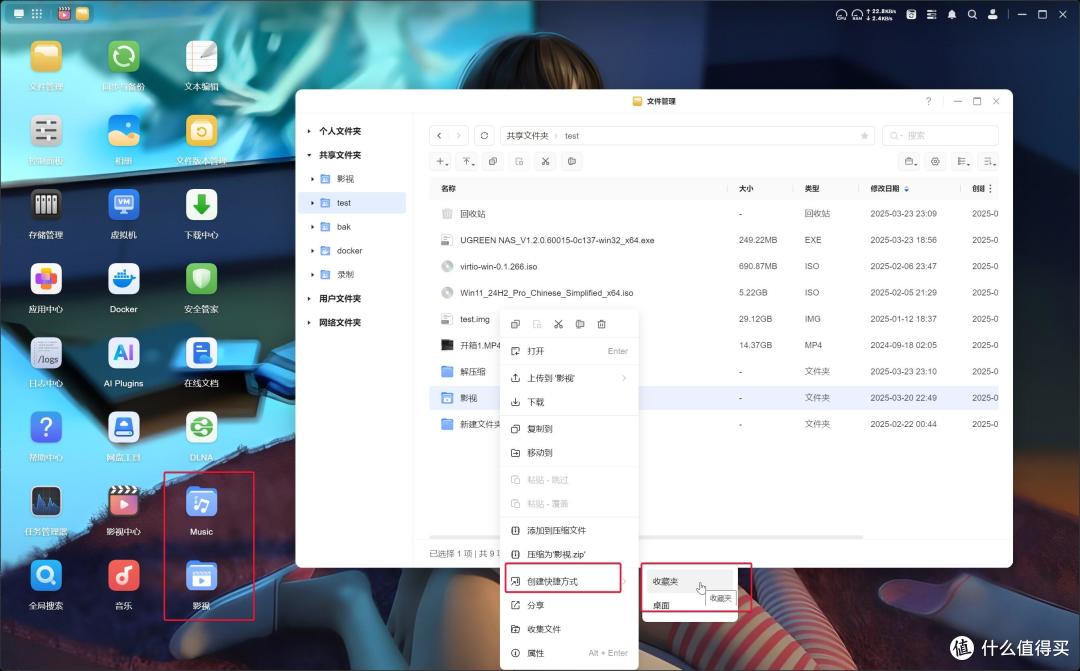Open the 音乐 desktop app
Viewport: 1080px width, 671px height.
[x=124, y=577]
